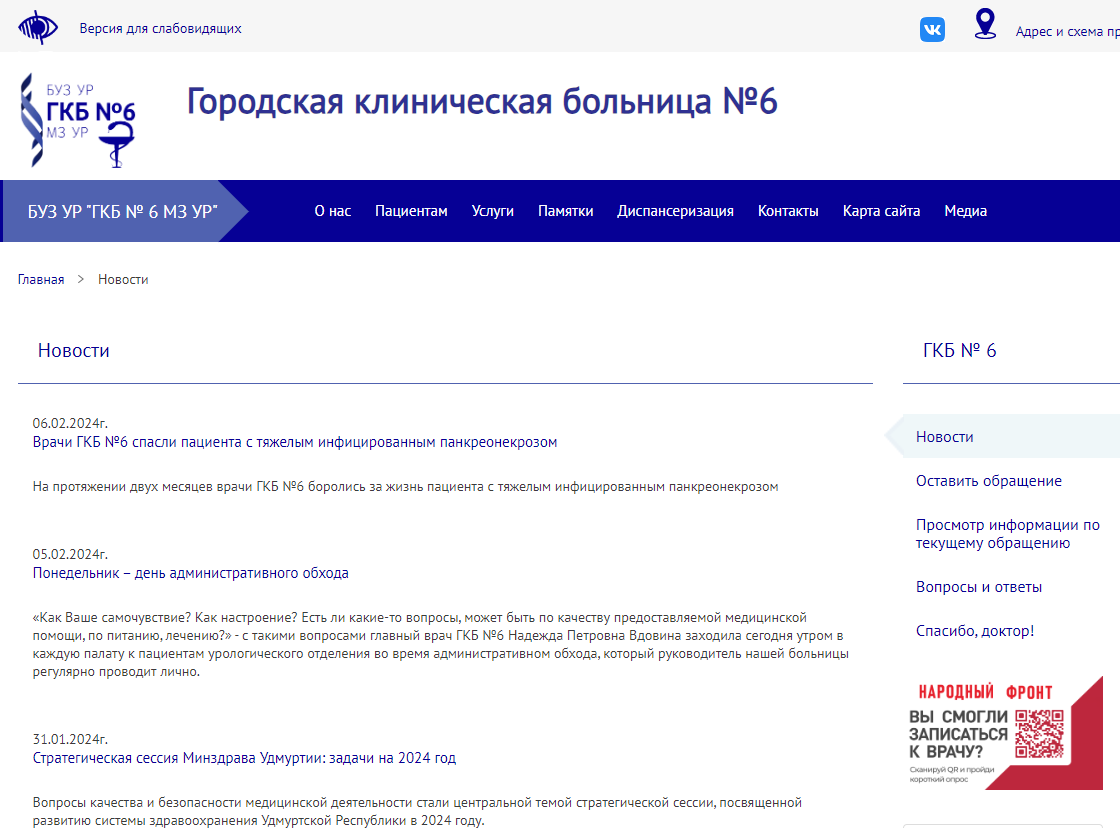
Task: Click the Городская клиническая больница №6 title
Action: pyautogui.click(x=482, y=101)
